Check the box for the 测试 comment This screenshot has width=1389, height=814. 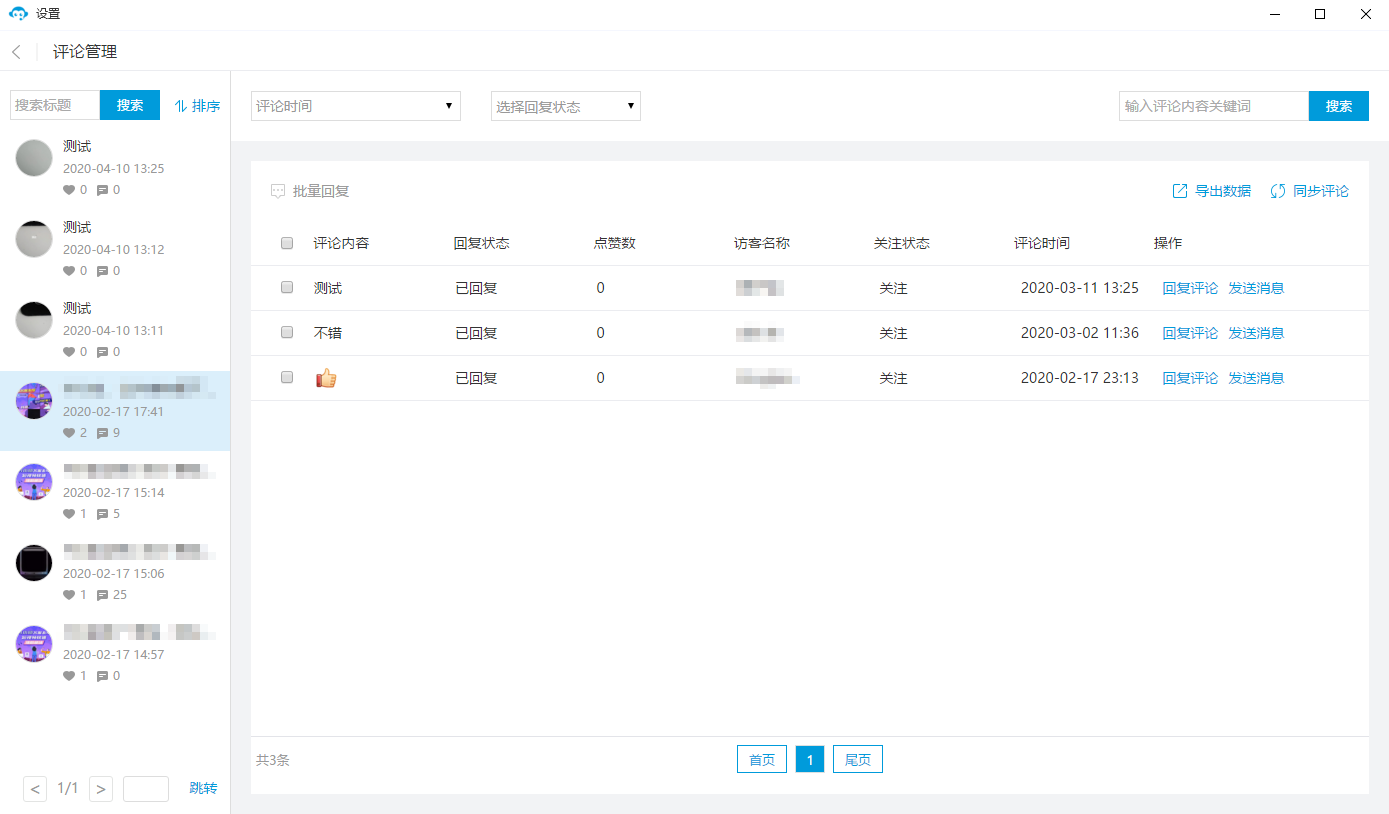click(287, 288)
